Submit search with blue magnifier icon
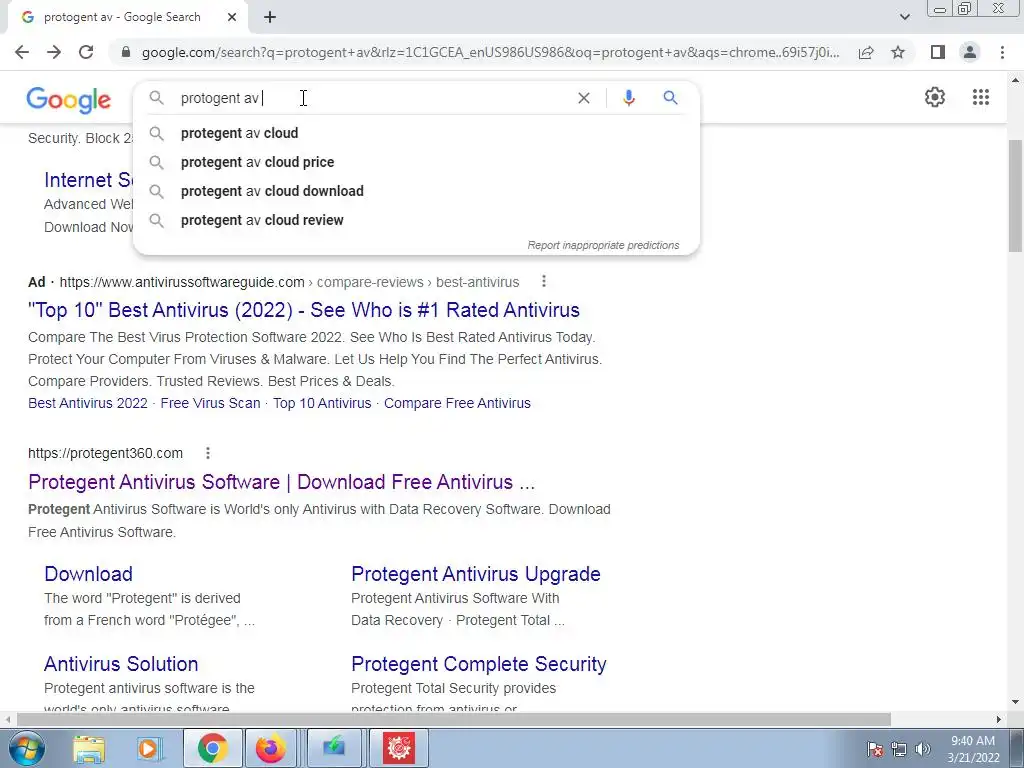The height and width of the screenshot is (768, 1024). 670,98
